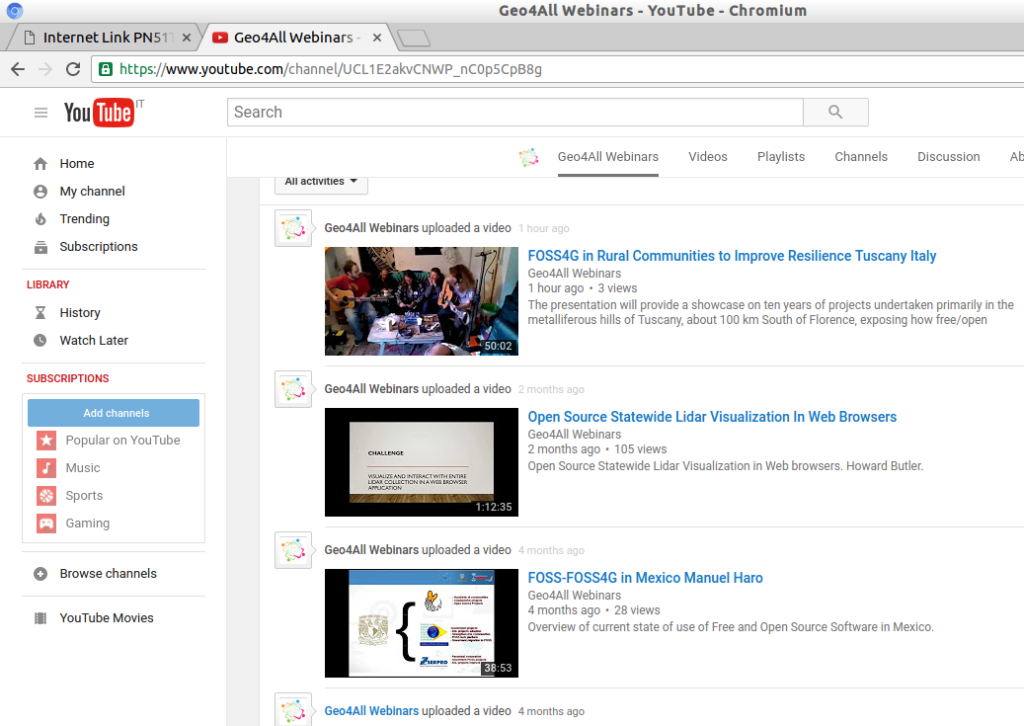Click the History hourglass icon
This screenshot has width=1024, height=726.
(40, 313)
